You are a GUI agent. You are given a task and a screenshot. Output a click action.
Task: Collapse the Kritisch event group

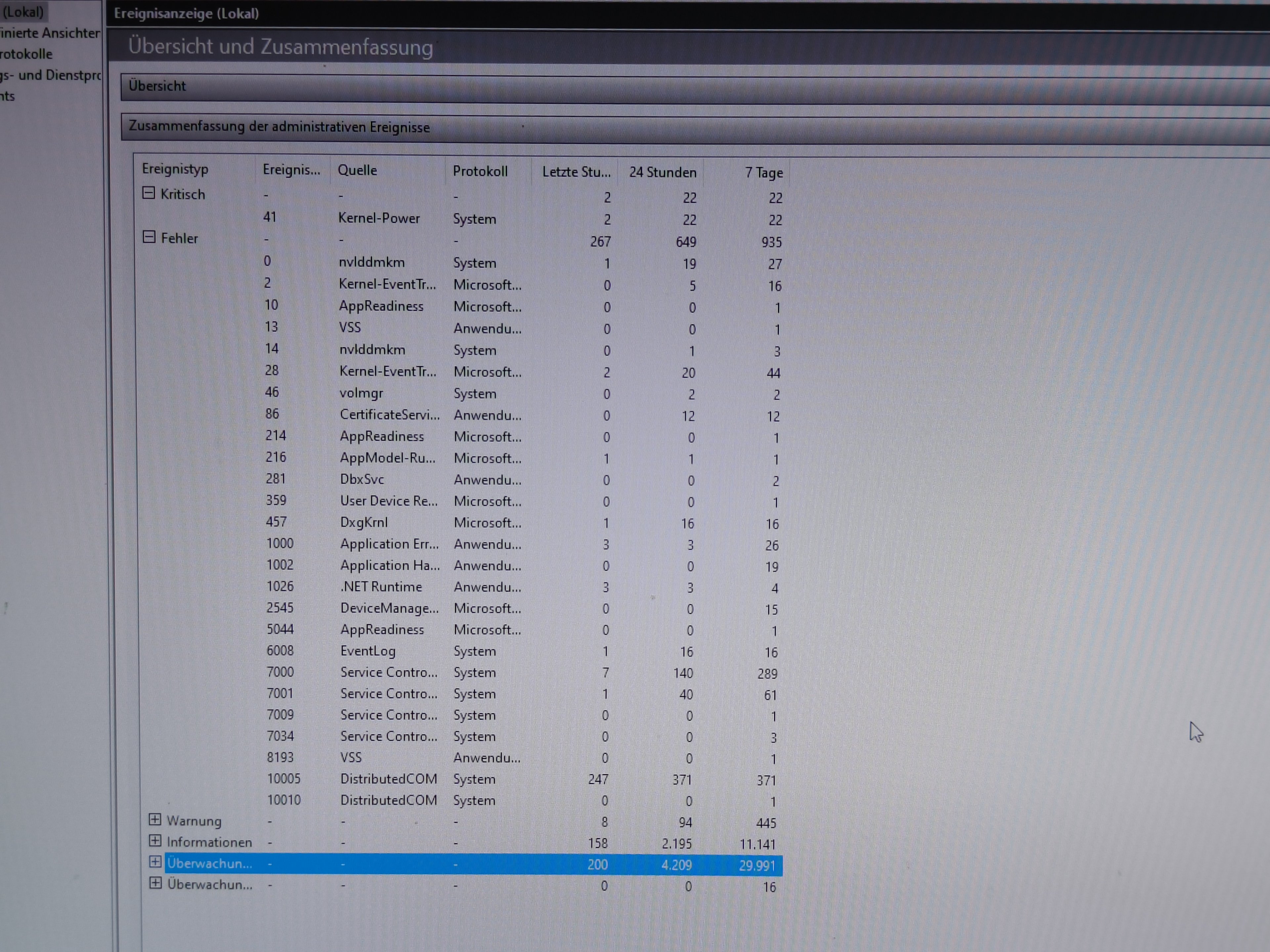[x=148, y=193]
